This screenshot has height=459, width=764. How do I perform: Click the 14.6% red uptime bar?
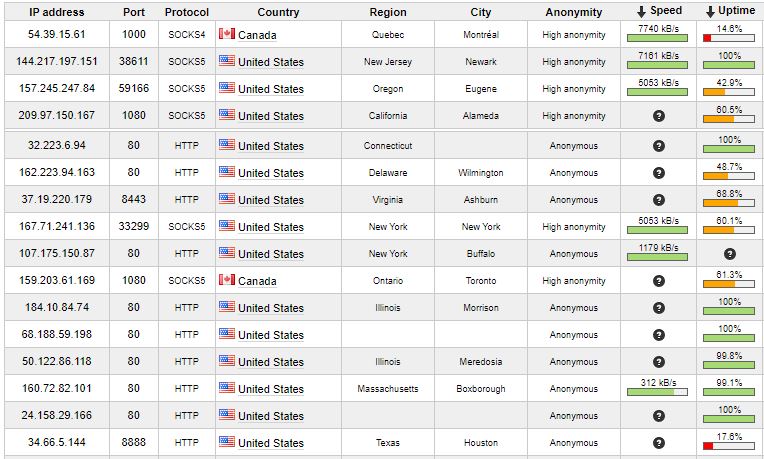[729, 38]
